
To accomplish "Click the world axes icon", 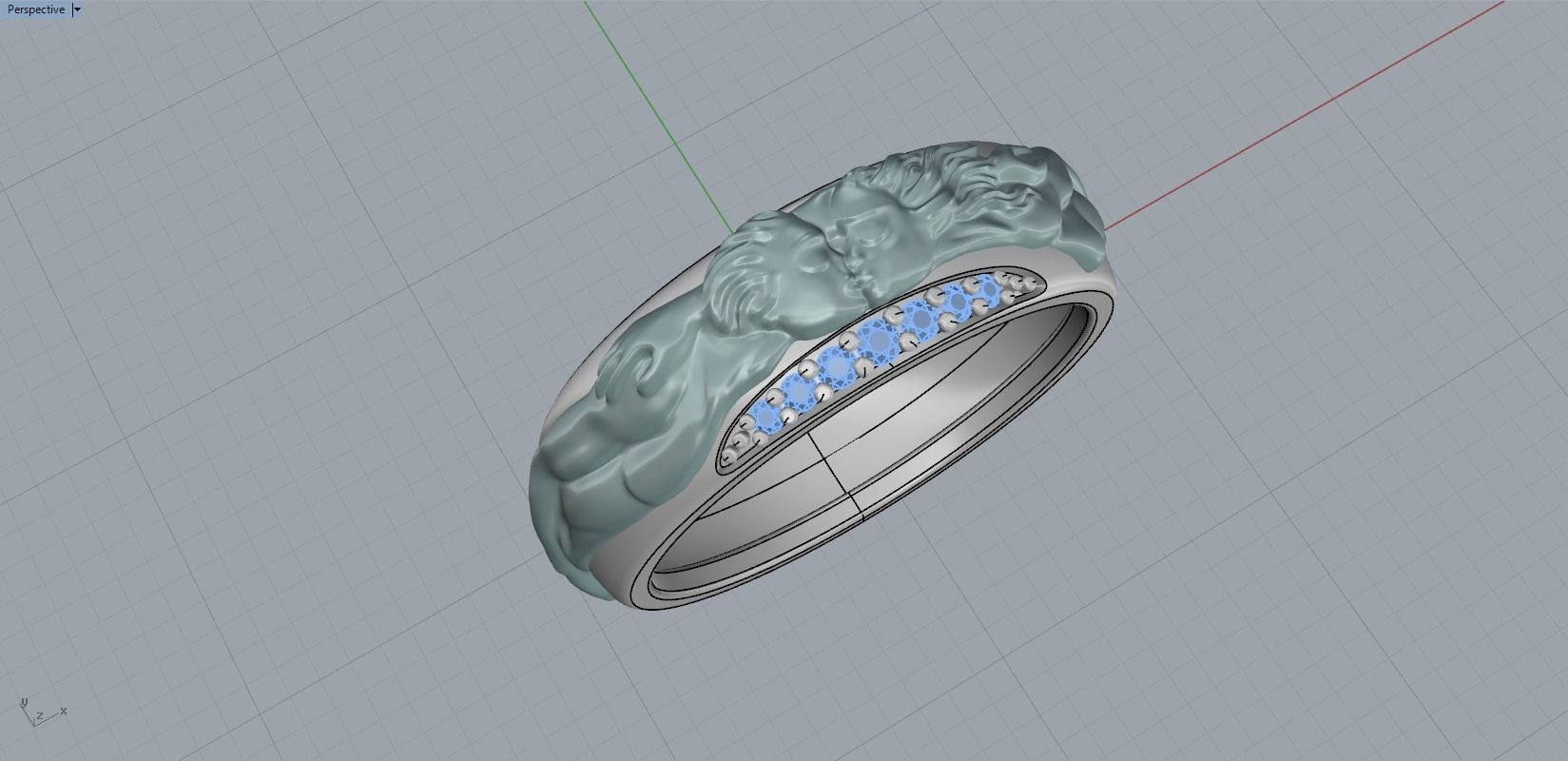I will point(41,712).
